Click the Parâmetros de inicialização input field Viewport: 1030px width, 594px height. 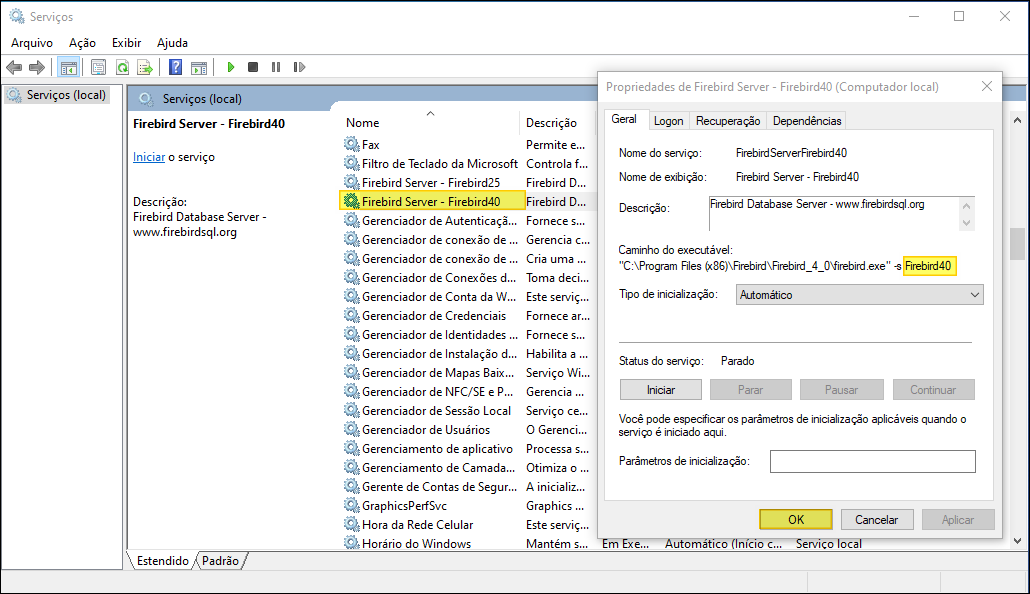(x=872, y=461)
